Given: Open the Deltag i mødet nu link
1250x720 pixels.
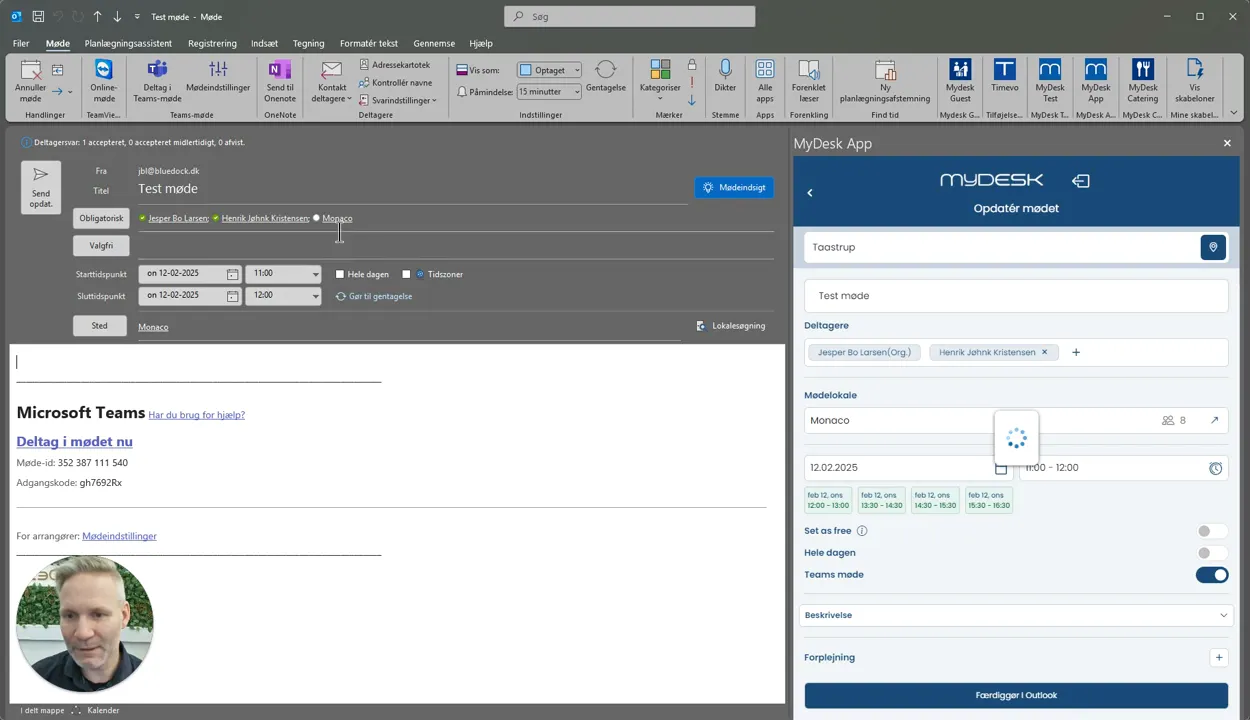Looking at the screenshot, I should tap(74, 441).
